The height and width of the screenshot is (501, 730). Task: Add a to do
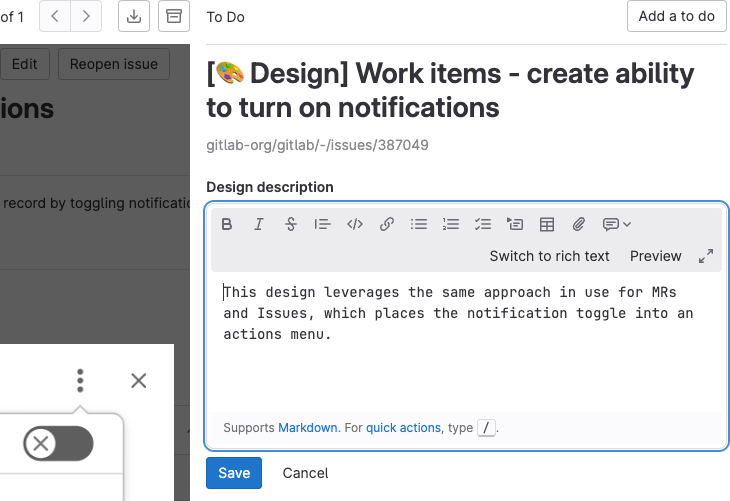pyautogui.click(x=676, y=16)
